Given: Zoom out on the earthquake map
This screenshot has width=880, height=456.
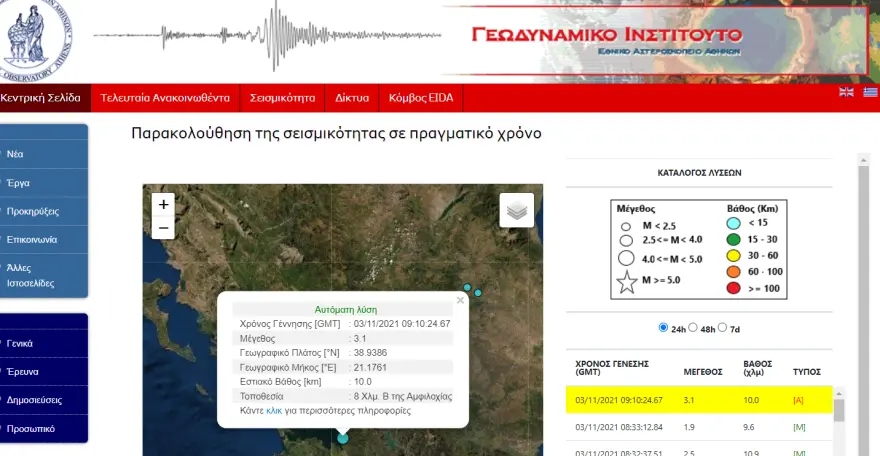Looking at the screenshot, I should click(x=164, y=228).
